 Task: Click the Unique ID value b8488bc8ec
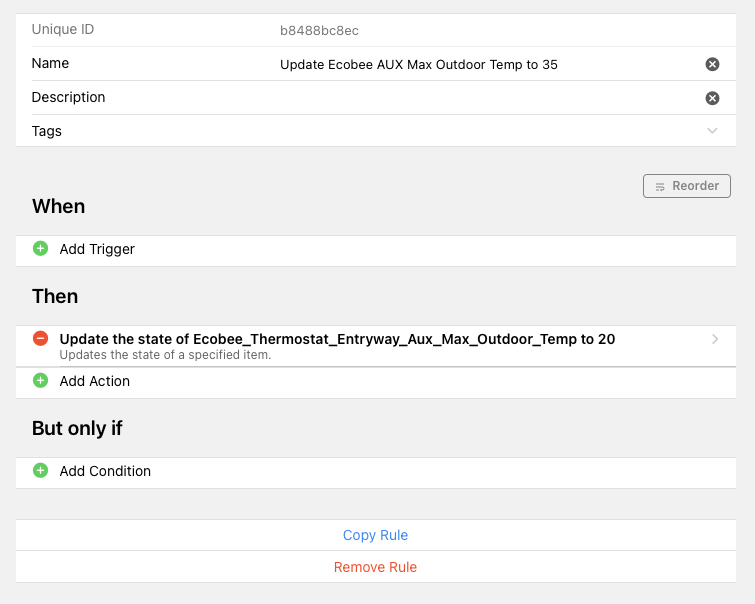click(x=319, y=31)
